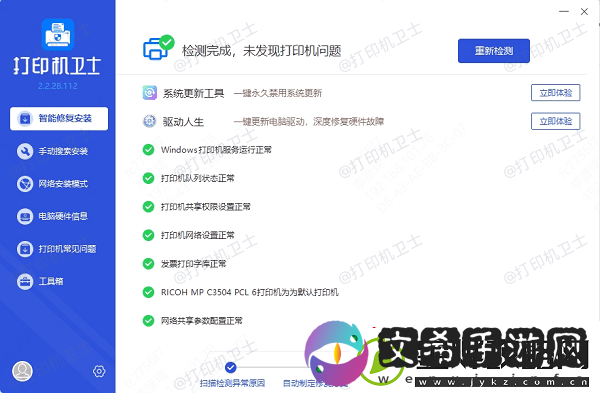Click the 一键永久禁用系统更新 description

click(278, 93)
